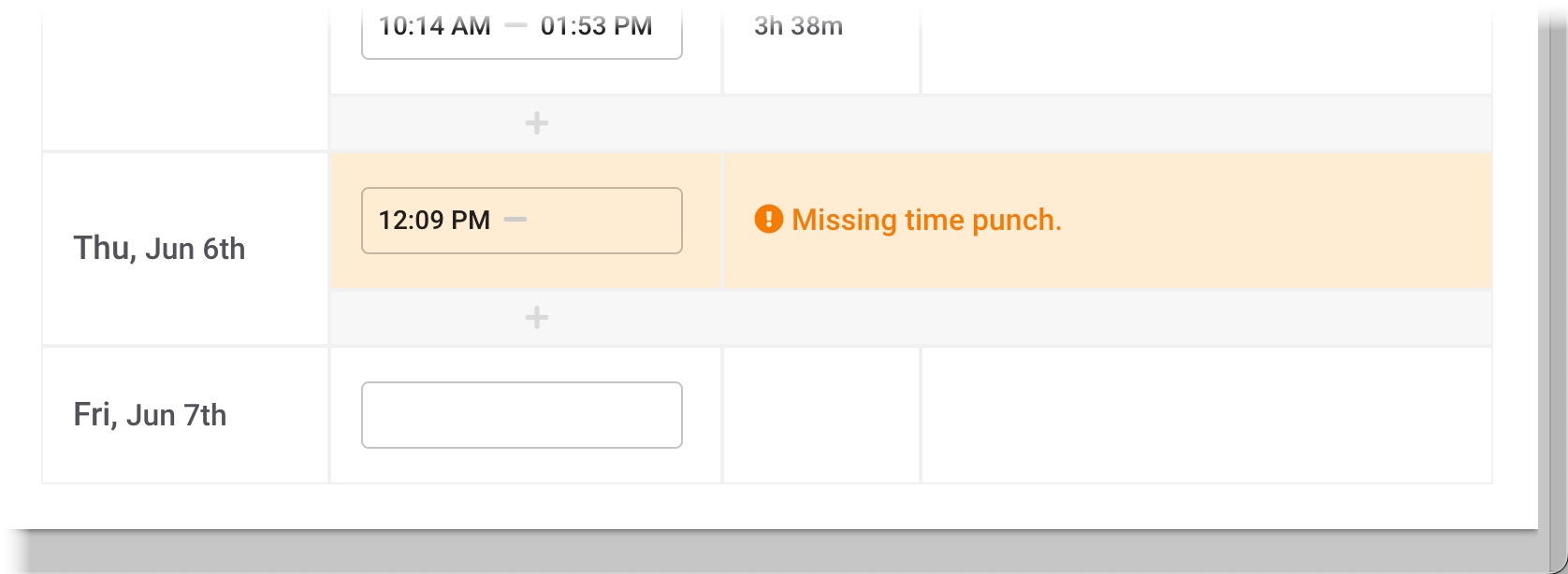This screenshot has width=1568, height=574.
Task: Click the blank date cell above Thu, Jun 6th
Action: (185, 75)
